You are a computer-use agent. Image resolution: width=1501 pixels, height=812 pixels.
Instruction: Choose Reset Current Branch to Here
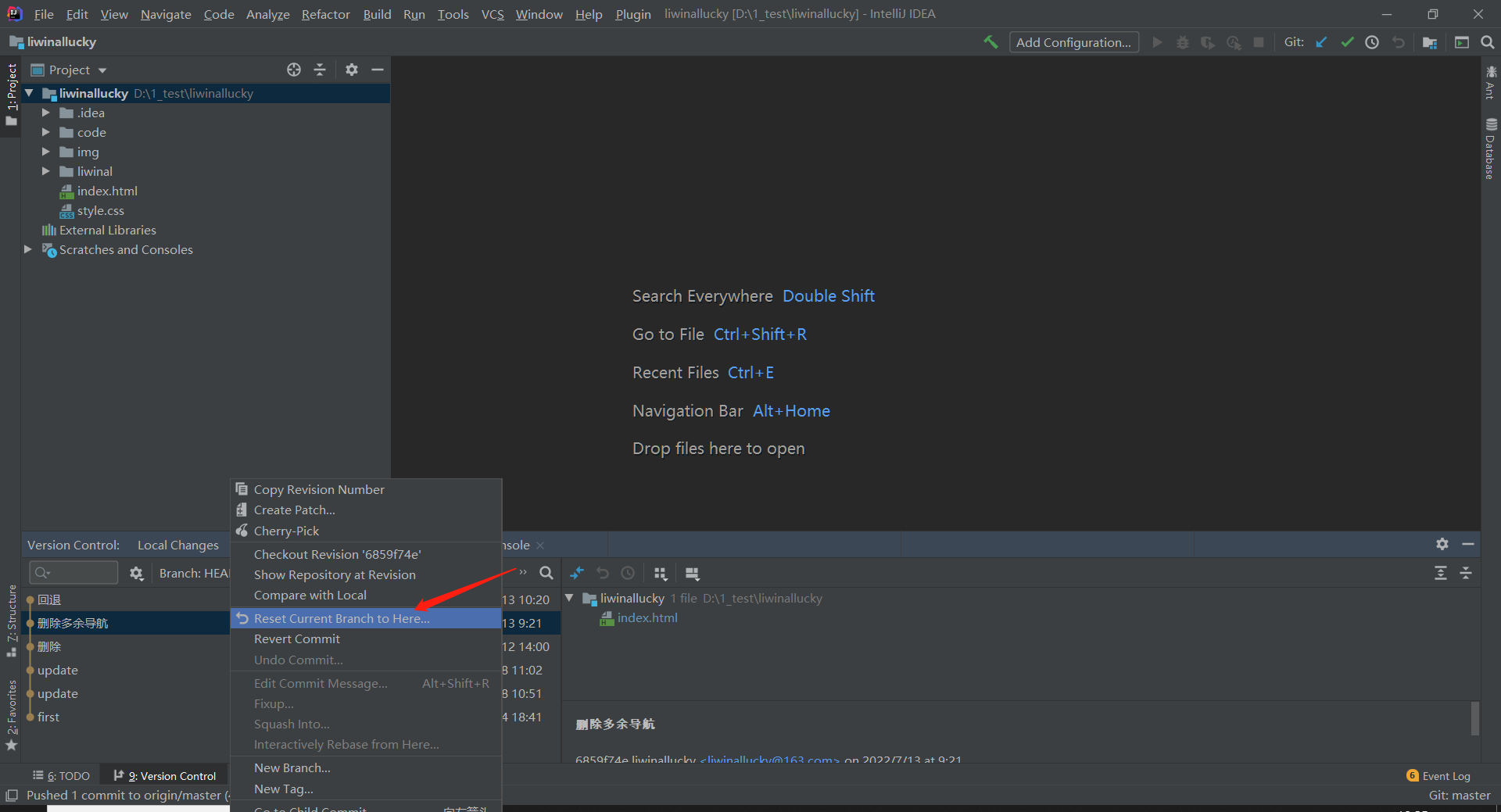[x=366, y=618]
